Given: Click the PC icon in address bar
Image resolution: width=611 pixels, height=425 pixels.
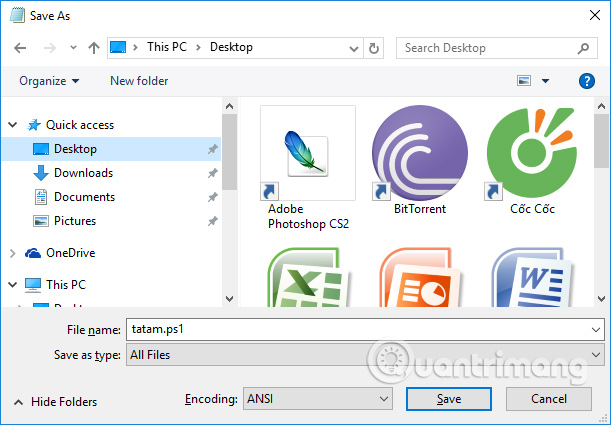Looking at the screenshot, I should coord(118,47).
